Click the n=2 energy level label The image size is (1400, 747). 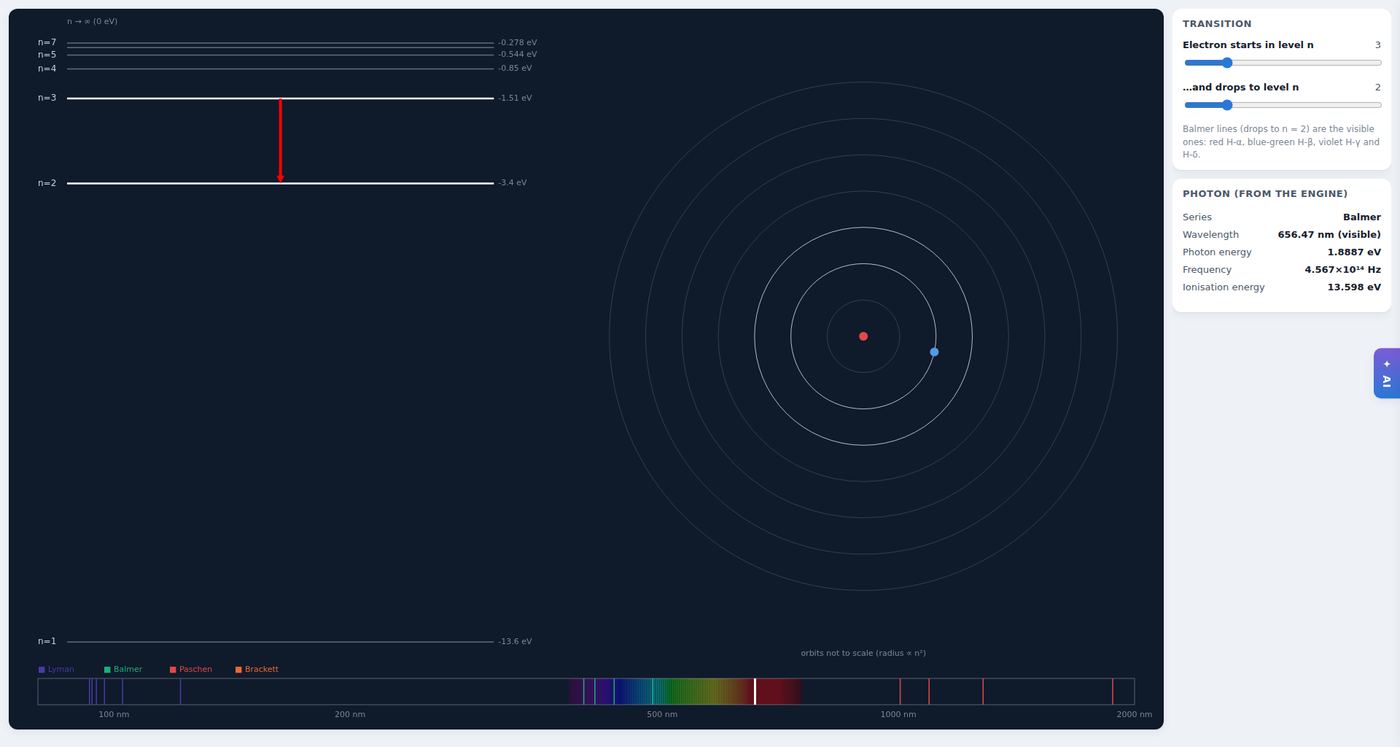[47, 183]
